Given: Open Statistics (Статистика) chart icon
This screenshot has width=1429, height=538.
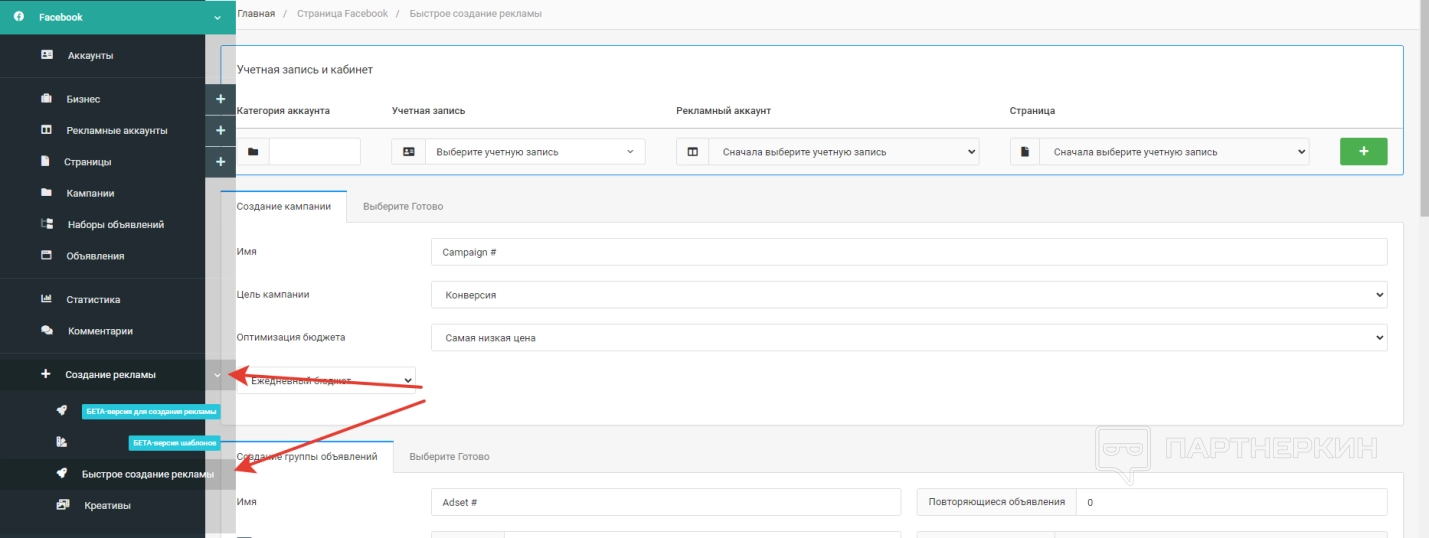Looking at the screenshot, I should pyautogui.click(x=47, y=299).
